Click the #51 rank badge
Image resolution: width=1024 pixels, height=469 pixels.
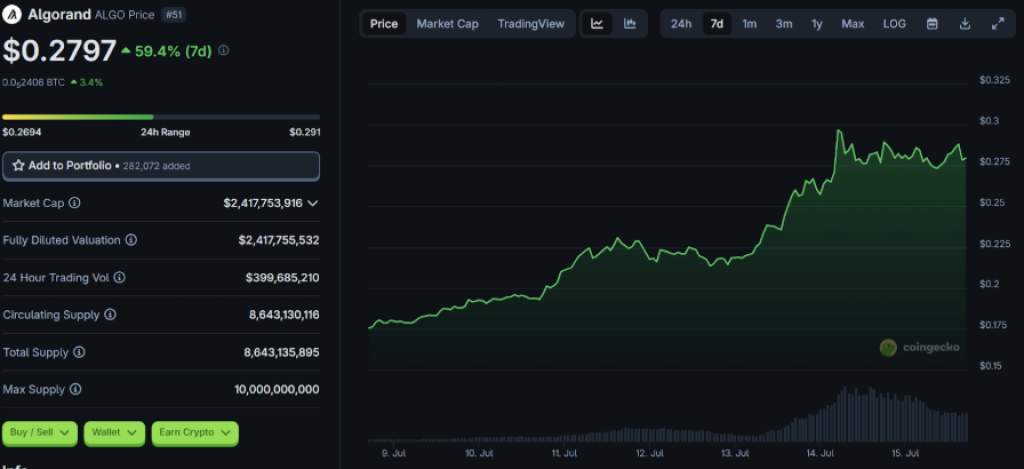click(173, 14)
